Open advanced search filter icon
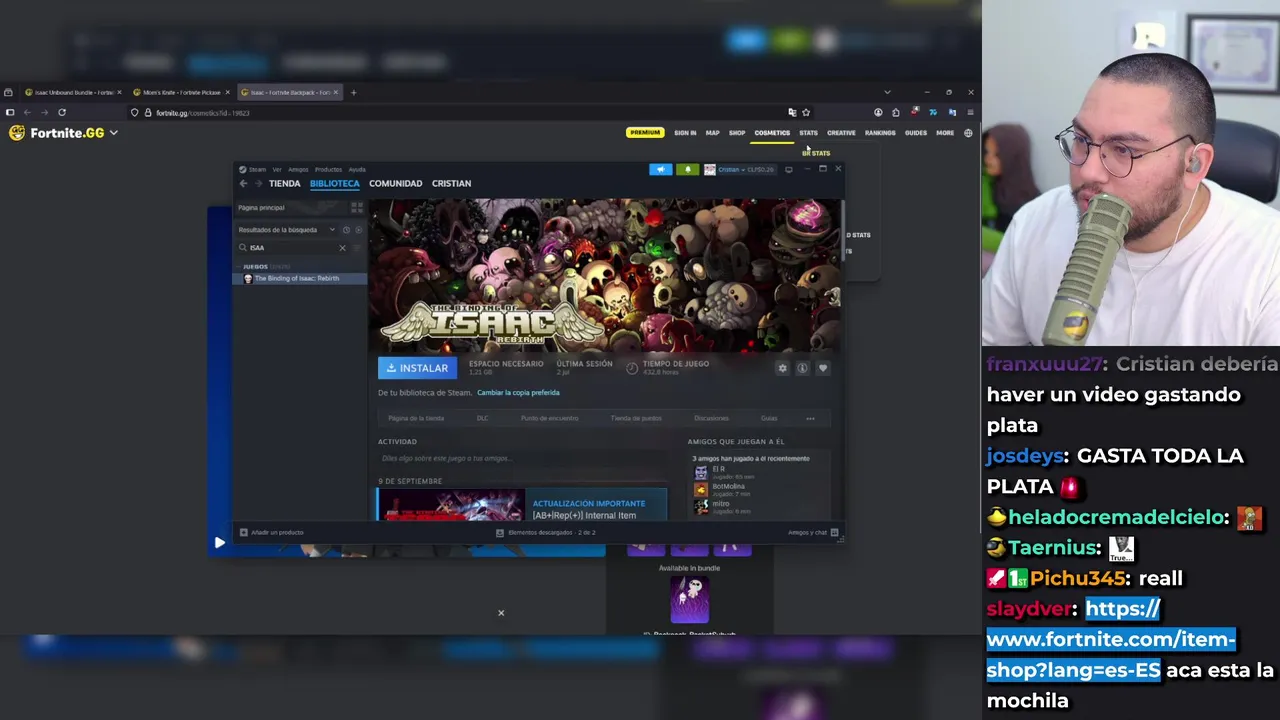This screenshot has height=720, width=1280. point(358,248)
